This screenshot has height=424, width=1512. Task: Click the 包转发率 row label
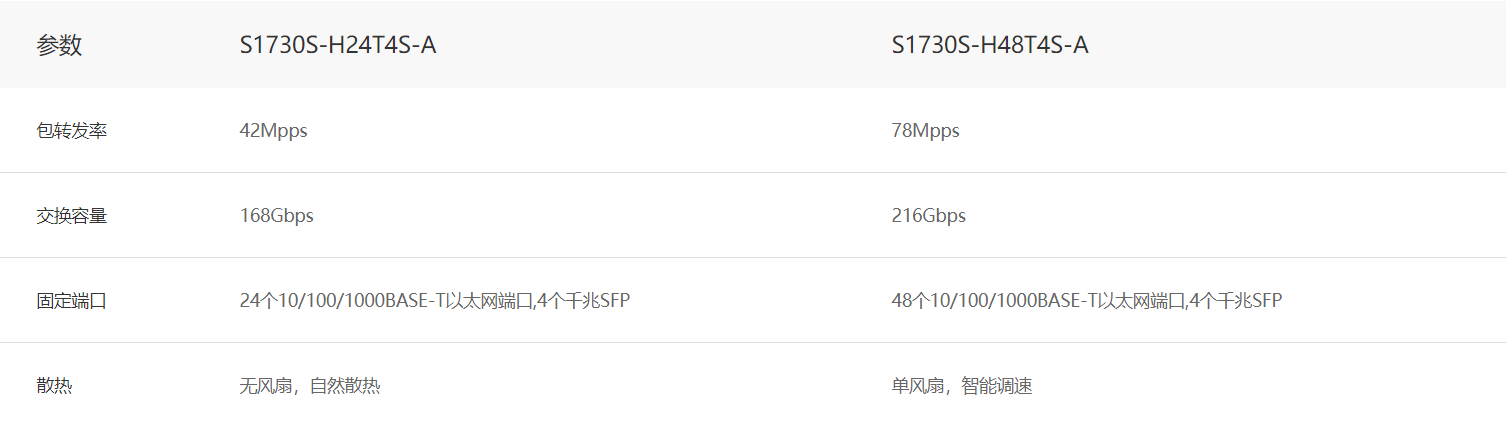pyautogui.click(x=71, y=131)
